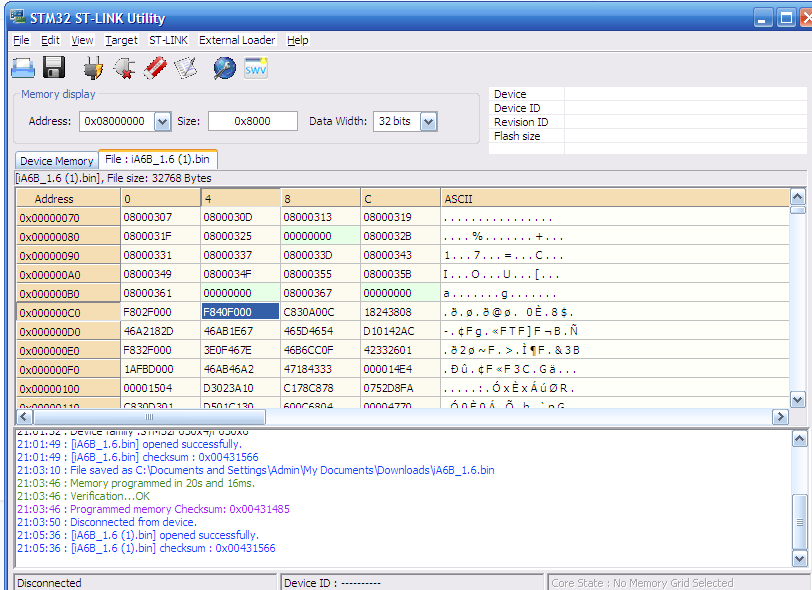Select cell 47184333 in row 0x000000F0
Image resolution: width=812 pixels, height=590 pixels.
pos(321,369)
